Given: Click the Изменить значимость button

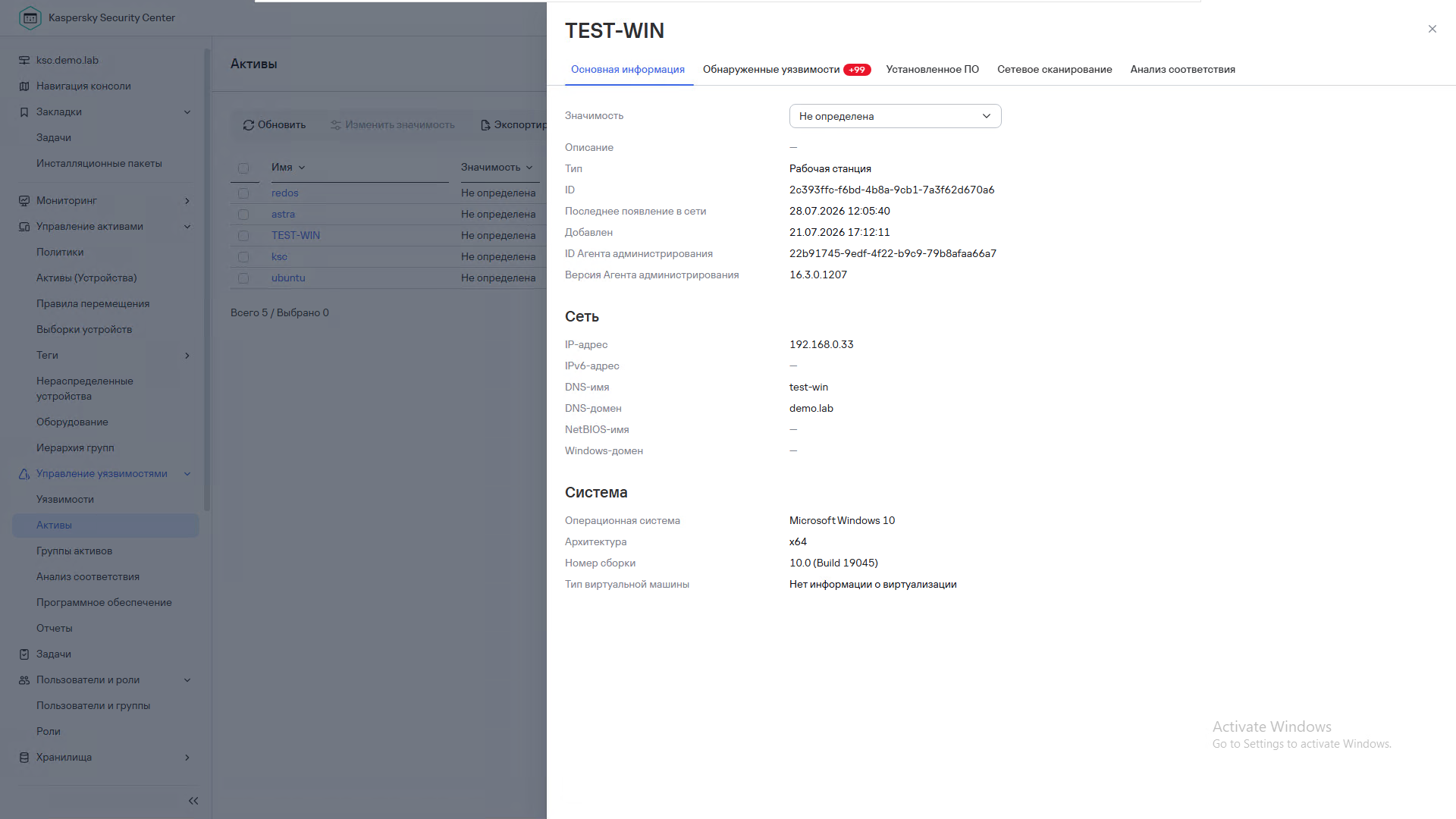Looking at the screenshot, I should pyautogui.click(x=393, y=125).
